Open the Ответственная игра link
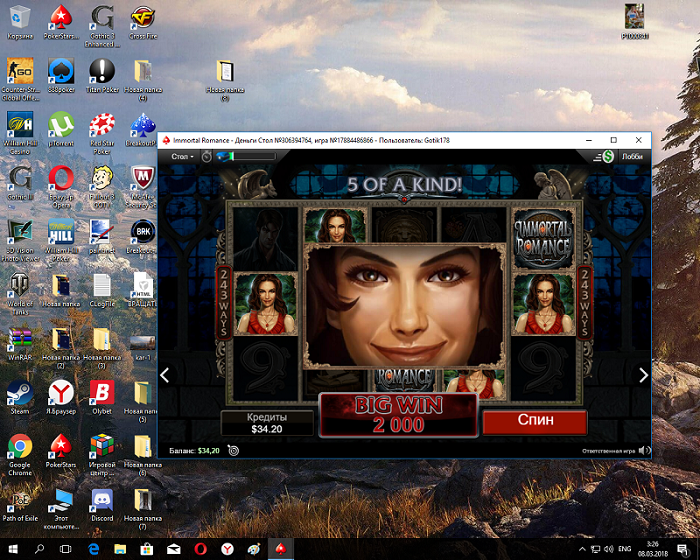Viewport: 700px width, 560px height. (x=608, y=451)
